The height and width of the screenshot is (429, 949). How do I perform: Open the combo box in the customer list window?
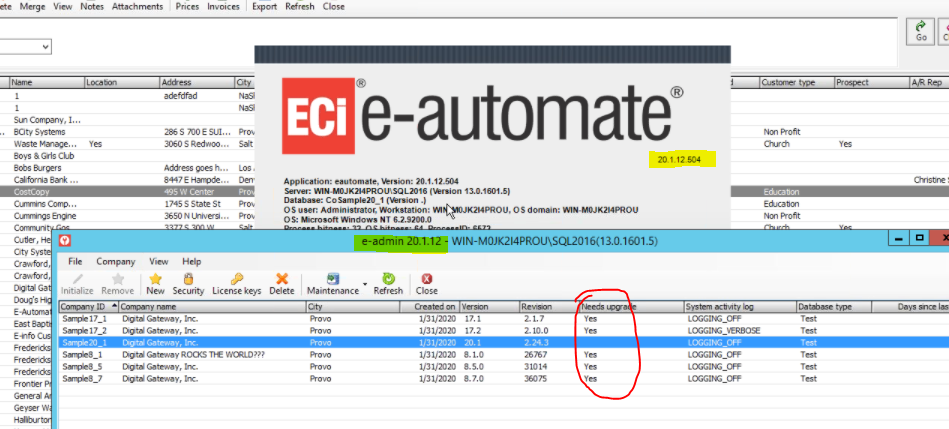coord(46,47)
